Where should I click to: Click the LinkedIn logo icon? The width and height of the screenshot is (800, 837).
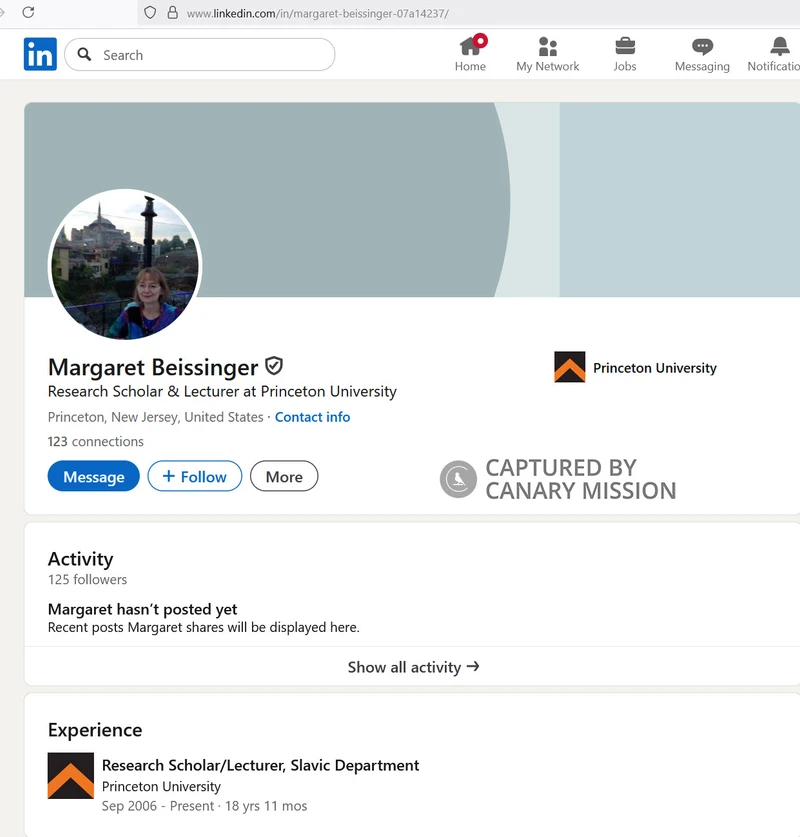[x=40, y=54]
